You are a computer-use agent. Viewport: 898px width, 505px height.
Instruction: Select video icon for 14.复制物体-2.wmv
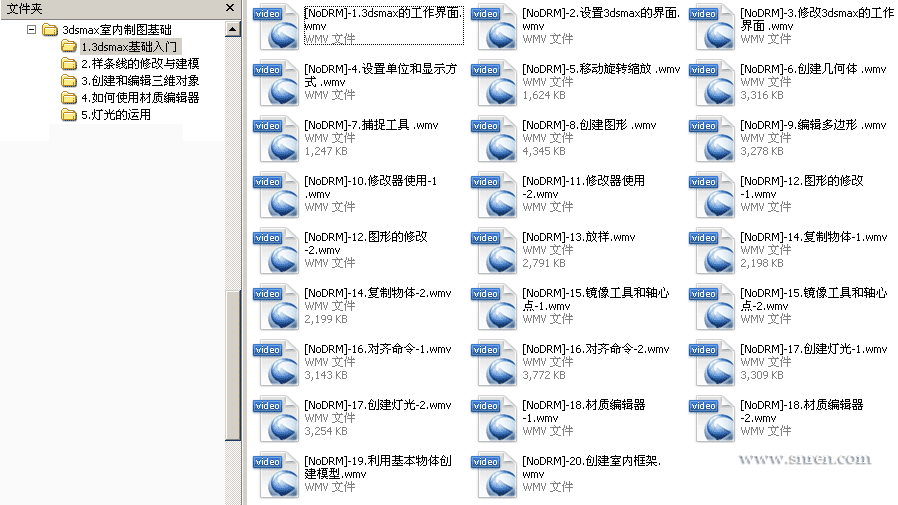tap(276, 307)
